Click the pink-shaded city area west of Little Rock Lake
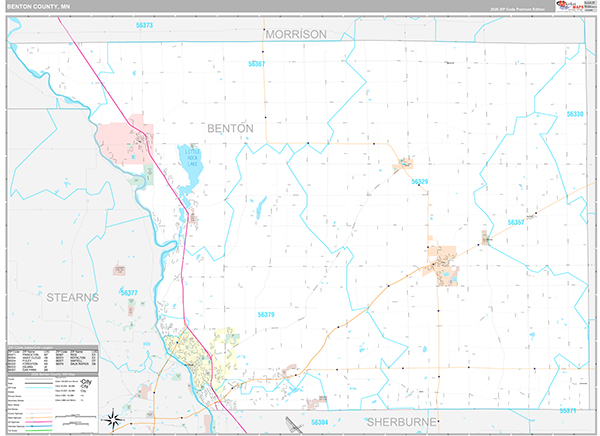The width and height of the screenshot is (600, 436). pyautogui.click(x=124, y=141)
